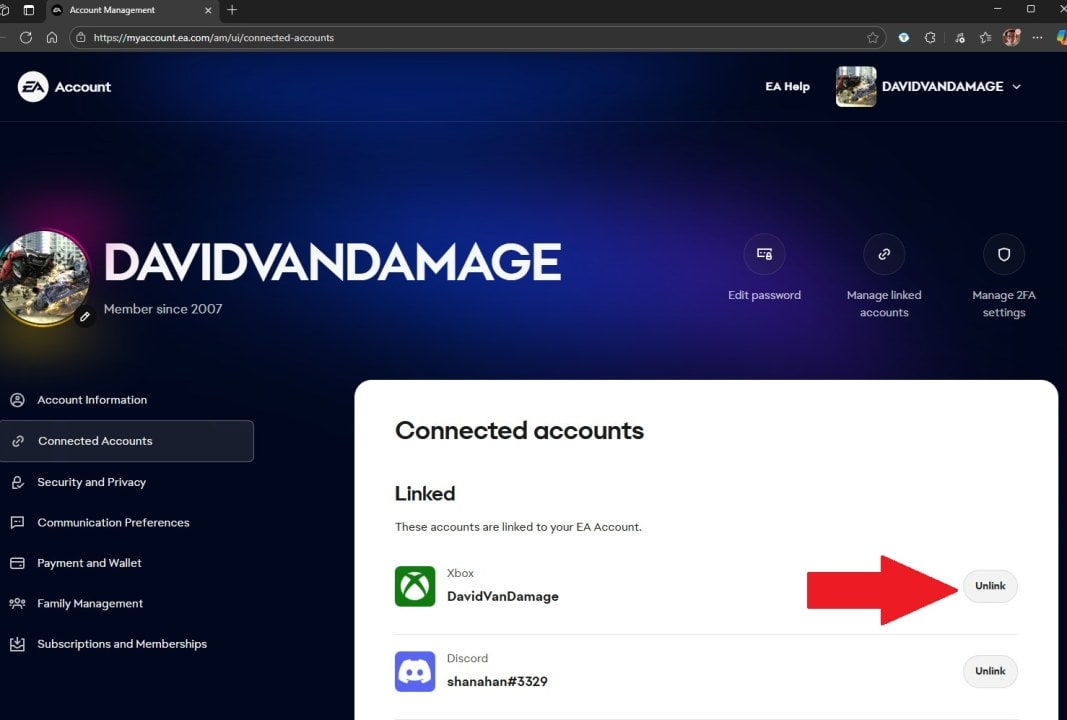Open EA Help
This screenshot has height=720, width=1067.
787,87
